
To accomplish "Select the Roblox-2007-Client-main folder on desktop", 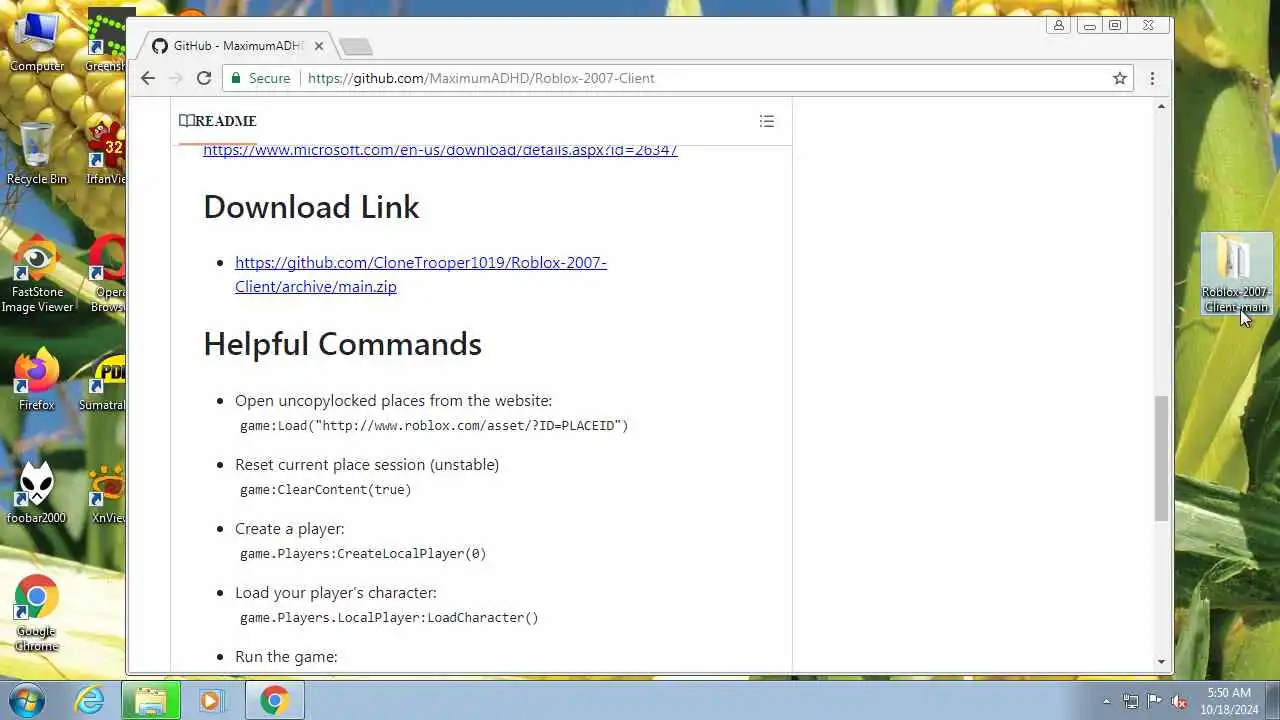I will coord(1236,274).
